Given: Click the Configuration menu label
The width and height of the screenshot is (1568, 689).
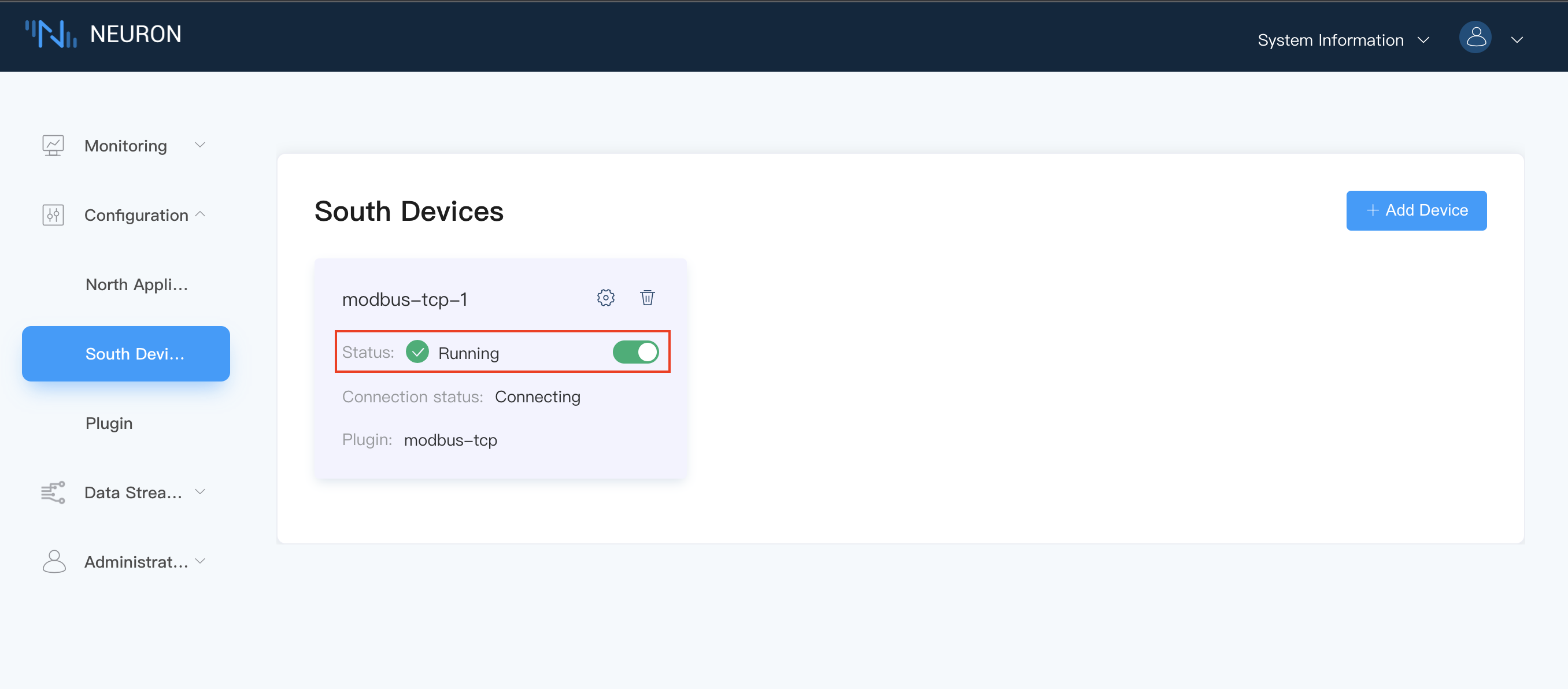Looking at the screenshot, I should (x=136, y=216).
